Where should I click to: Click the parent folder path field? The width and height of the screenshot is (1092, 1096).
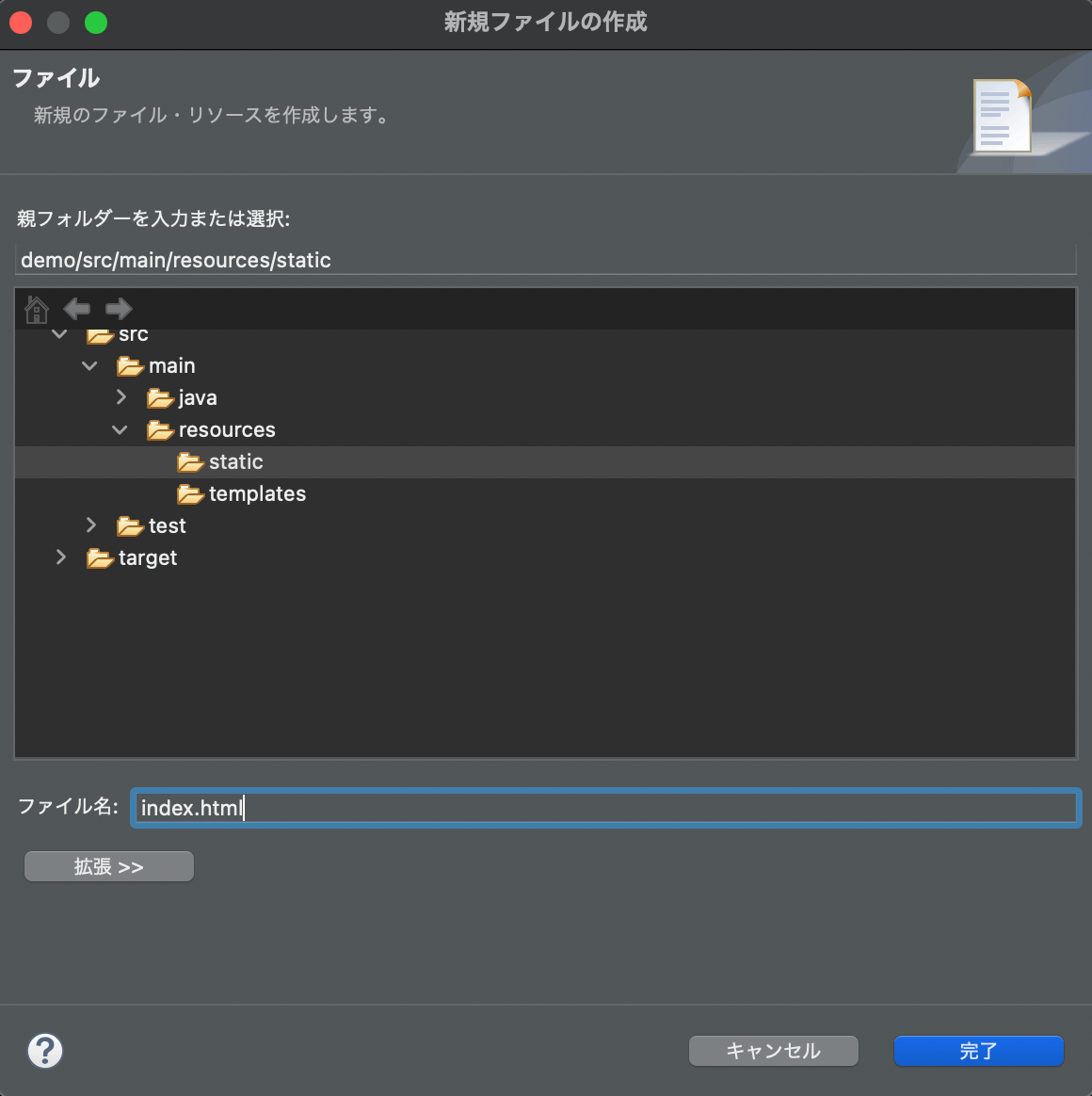pos(545,260)
